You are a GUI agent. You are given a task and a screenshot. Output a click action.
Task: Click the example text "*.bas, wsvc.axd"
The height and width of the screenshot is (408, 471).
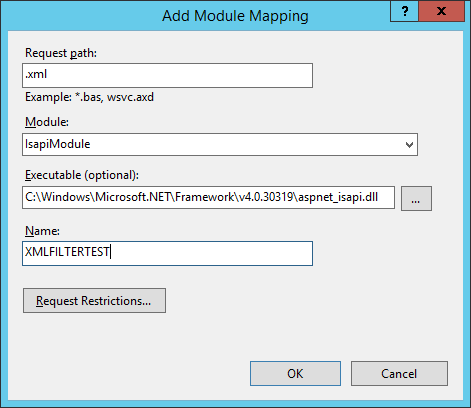point(114,97)
